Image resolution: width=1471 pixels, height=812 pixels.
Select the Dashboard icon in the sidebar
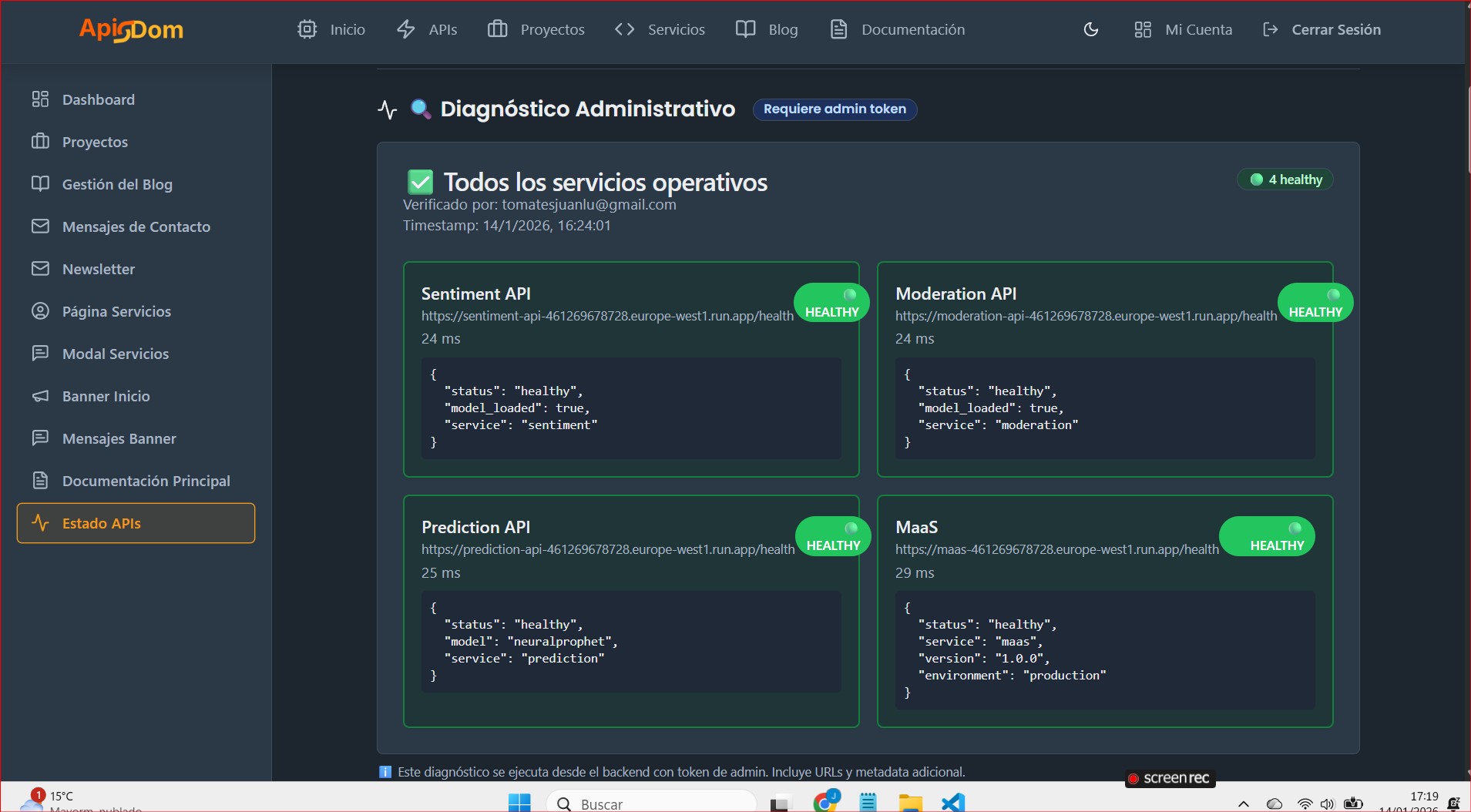(x=41, y=99)
